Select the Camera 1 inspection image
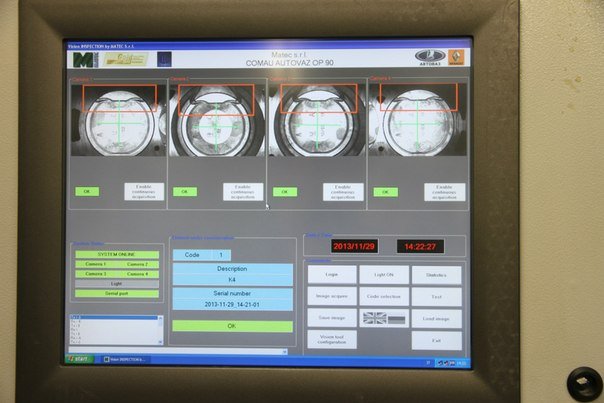This screenshot has height=403, width=604. click(119, 120)
